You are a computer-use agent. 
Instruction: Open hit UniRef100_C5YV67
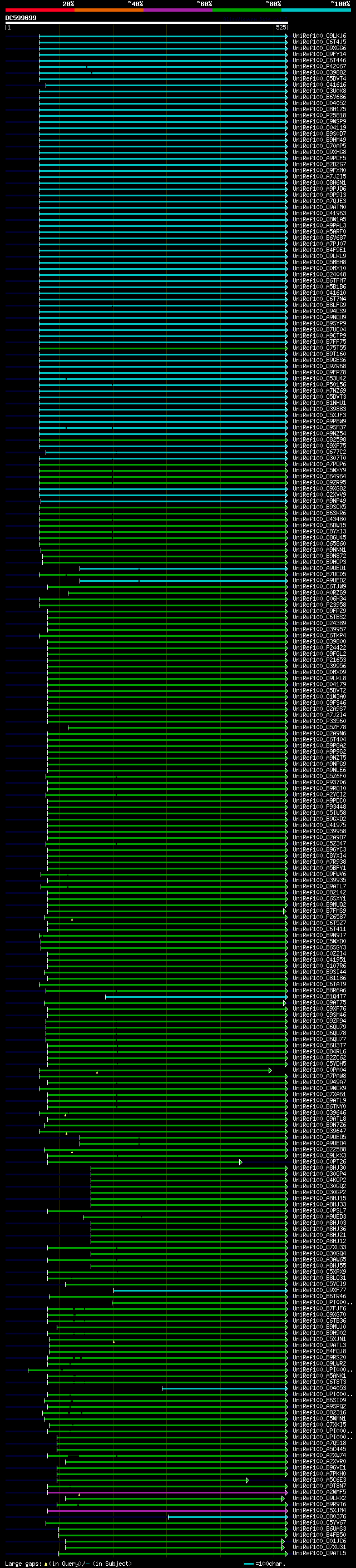[x=319, y=1522]
